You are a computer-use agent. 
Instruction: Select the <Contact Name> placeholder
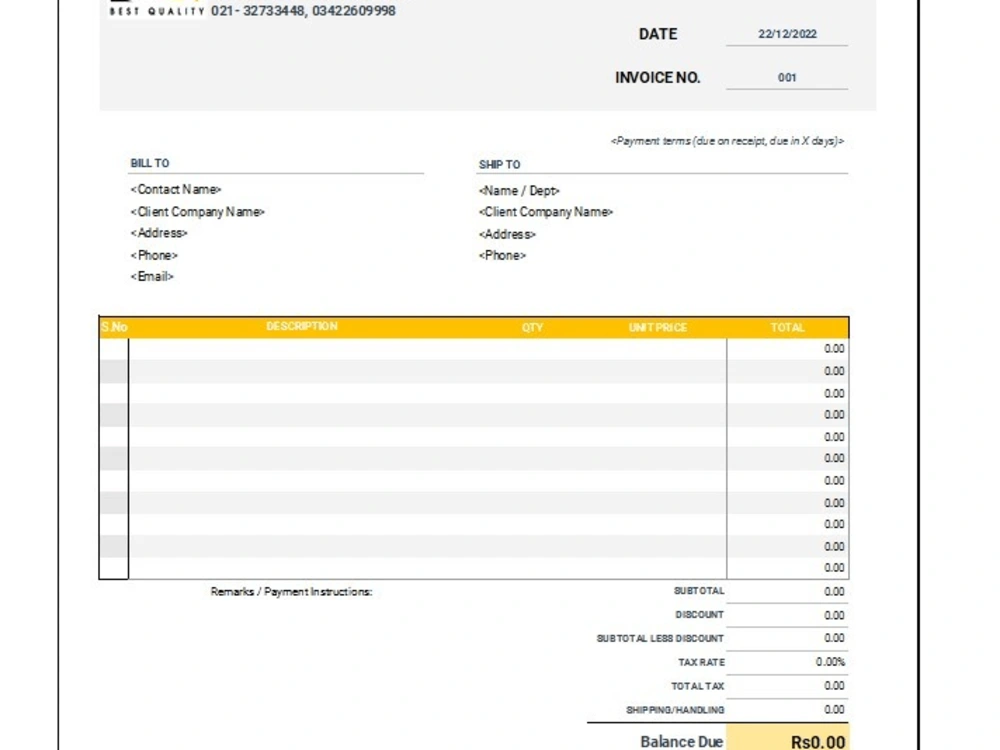tap(175, 189)
